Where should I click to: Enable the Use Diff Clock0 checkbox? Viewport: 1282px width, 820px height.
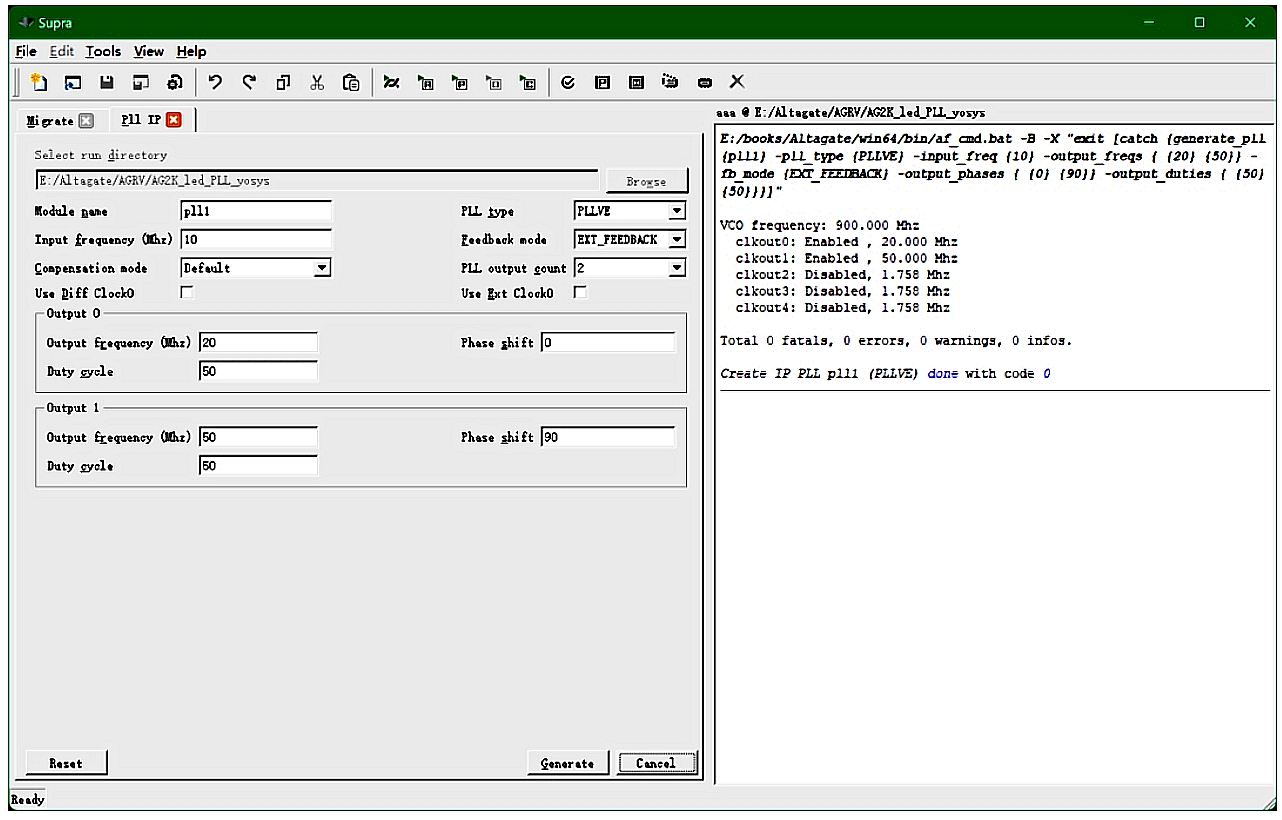(x=186, y=293)
